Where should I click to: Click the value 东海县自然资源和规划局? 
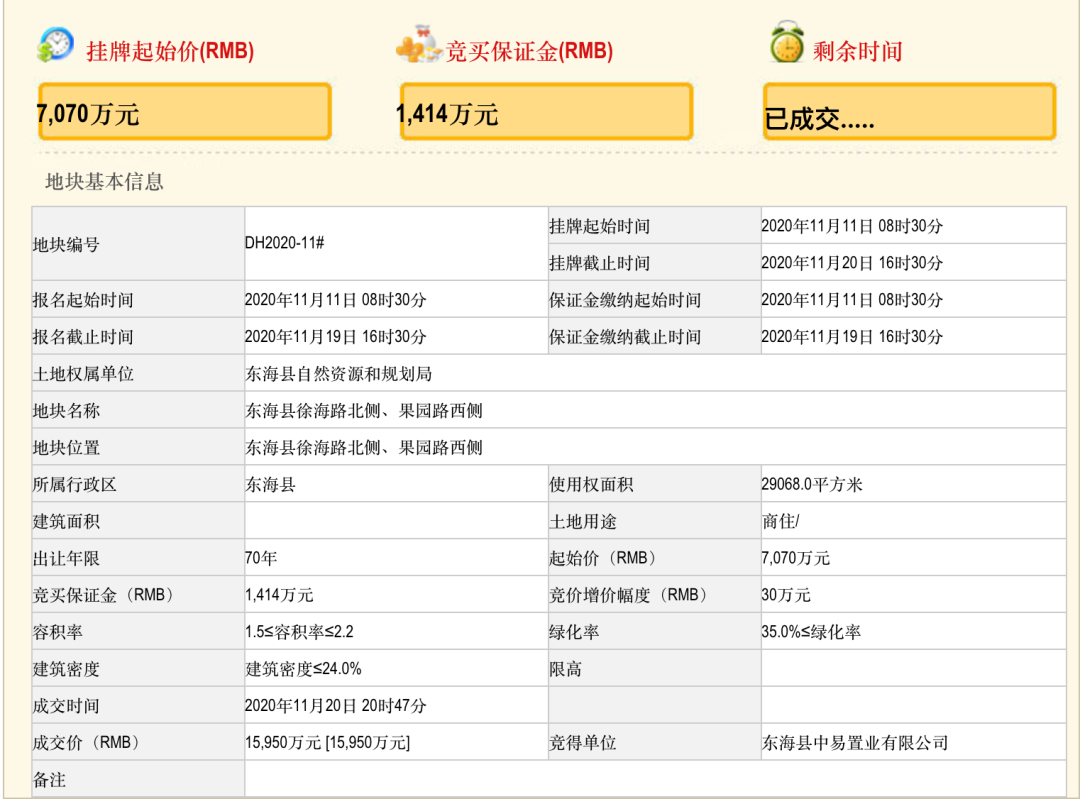[338, 374]
